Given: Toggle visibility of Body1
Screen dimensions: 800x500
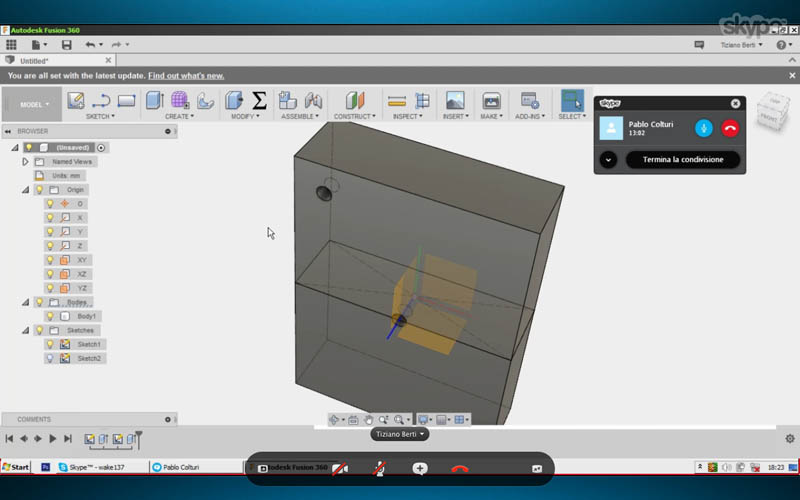Looking at the screenshot, I should 50,316.
